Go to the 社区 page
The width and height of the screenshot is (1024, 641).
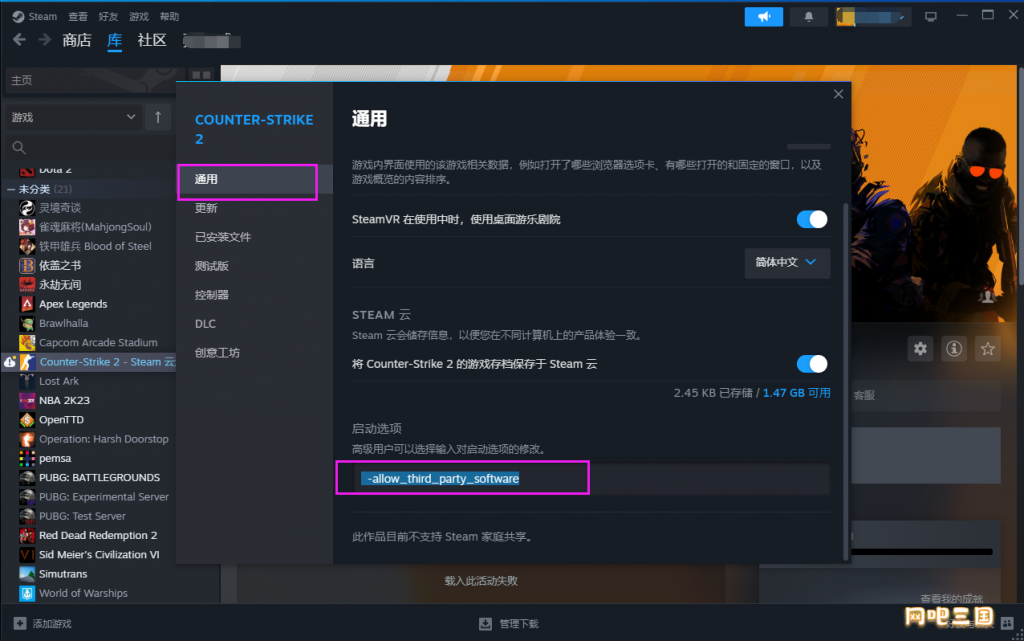[x=152, y=40]
